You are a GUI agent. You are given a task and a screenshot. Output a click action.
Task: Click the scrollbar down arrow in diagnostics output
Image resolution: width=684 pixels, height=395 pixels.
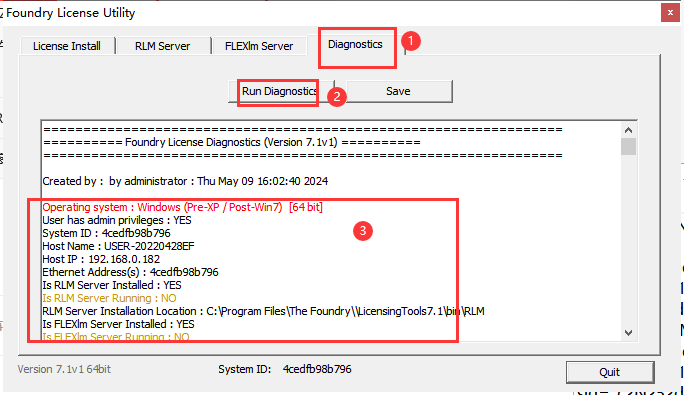click(628, 333)
